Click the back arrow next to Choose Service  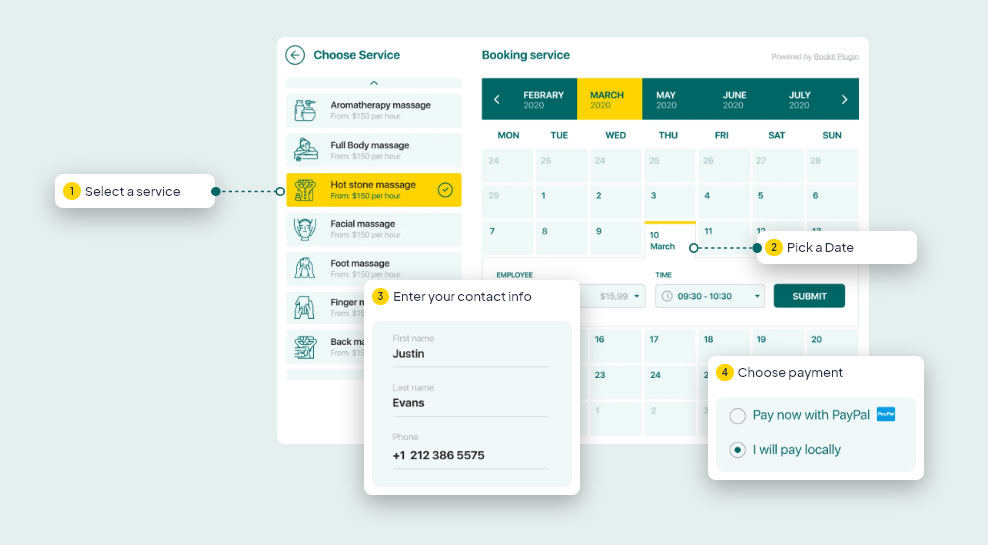295,55
